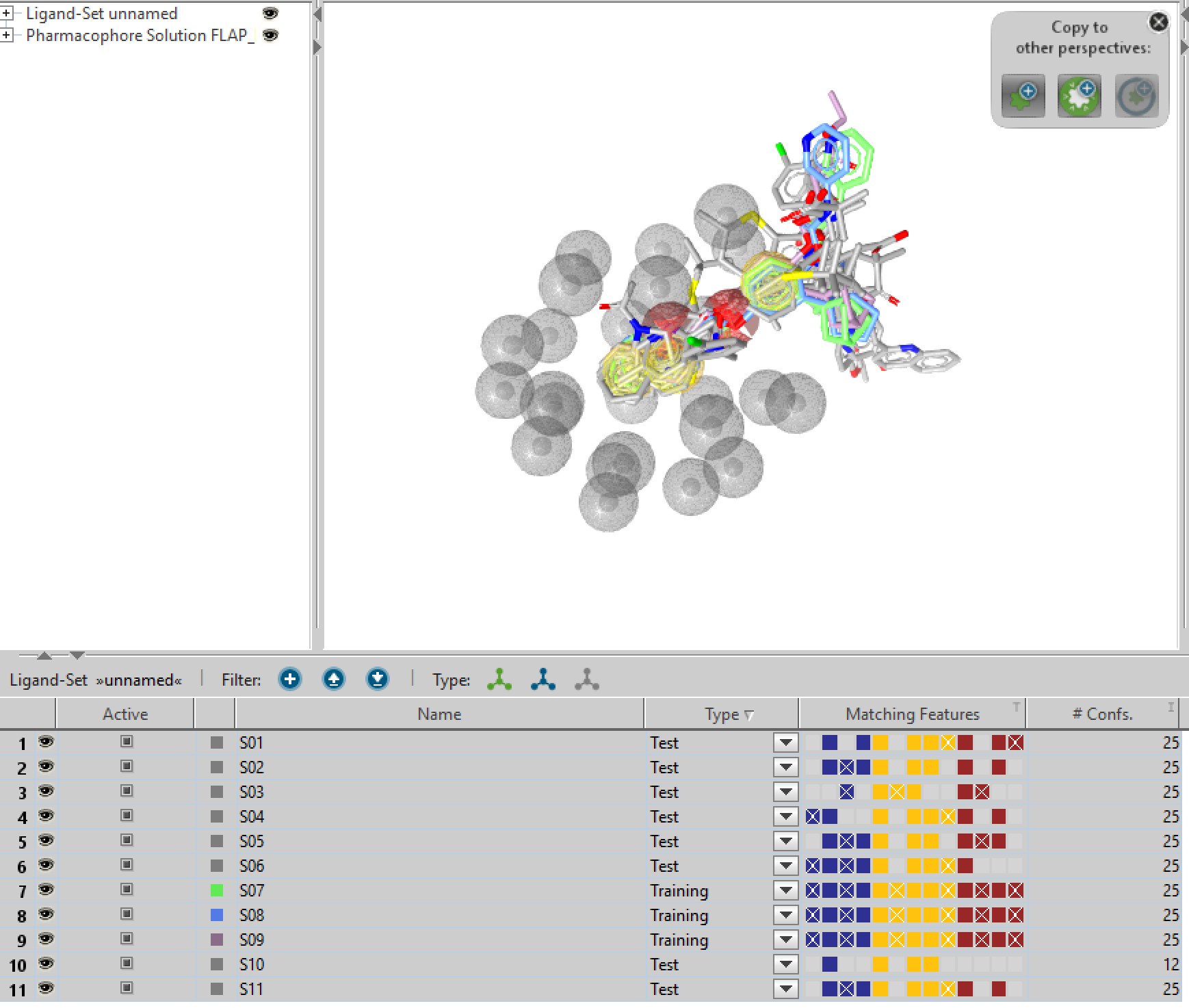The width and height of the screenshot is (1189, 1008).
Task: Toggle Active checkbox for ligand S03
Action: point(127,791)
